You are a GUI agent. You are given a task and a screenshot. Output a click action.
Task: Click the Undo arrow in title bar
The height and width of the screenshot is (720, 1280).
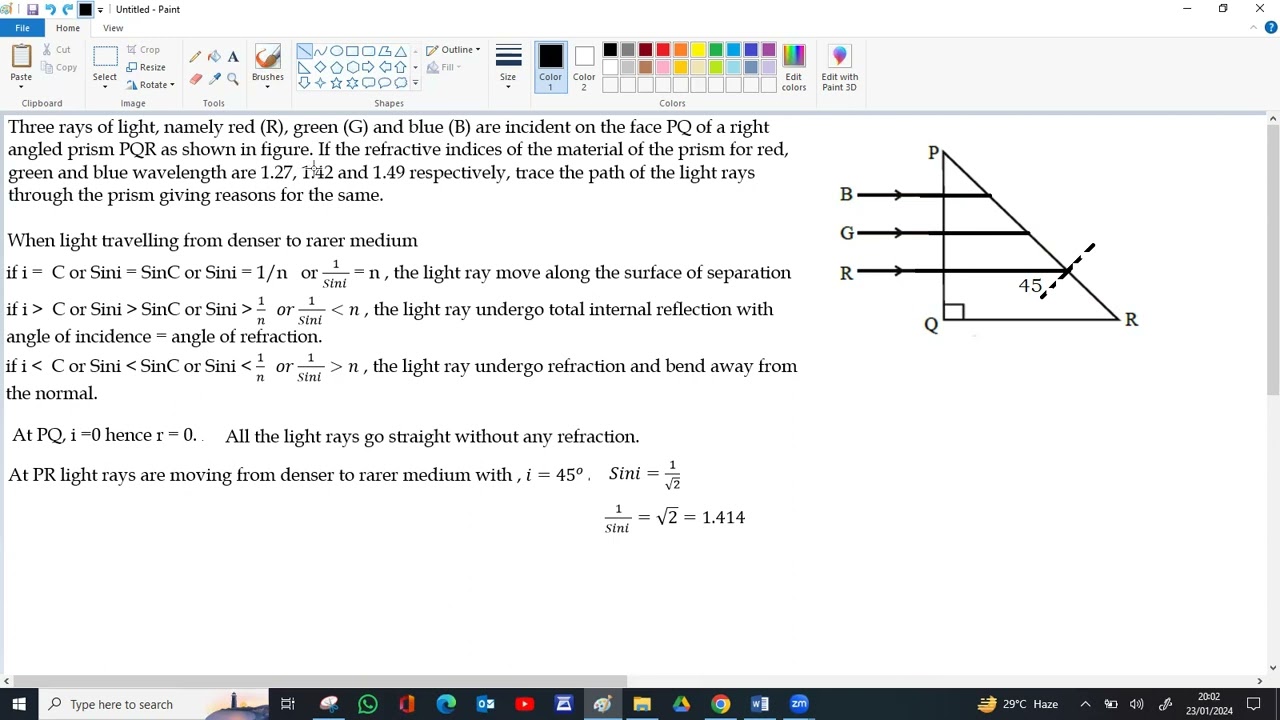tap(50, 9)
